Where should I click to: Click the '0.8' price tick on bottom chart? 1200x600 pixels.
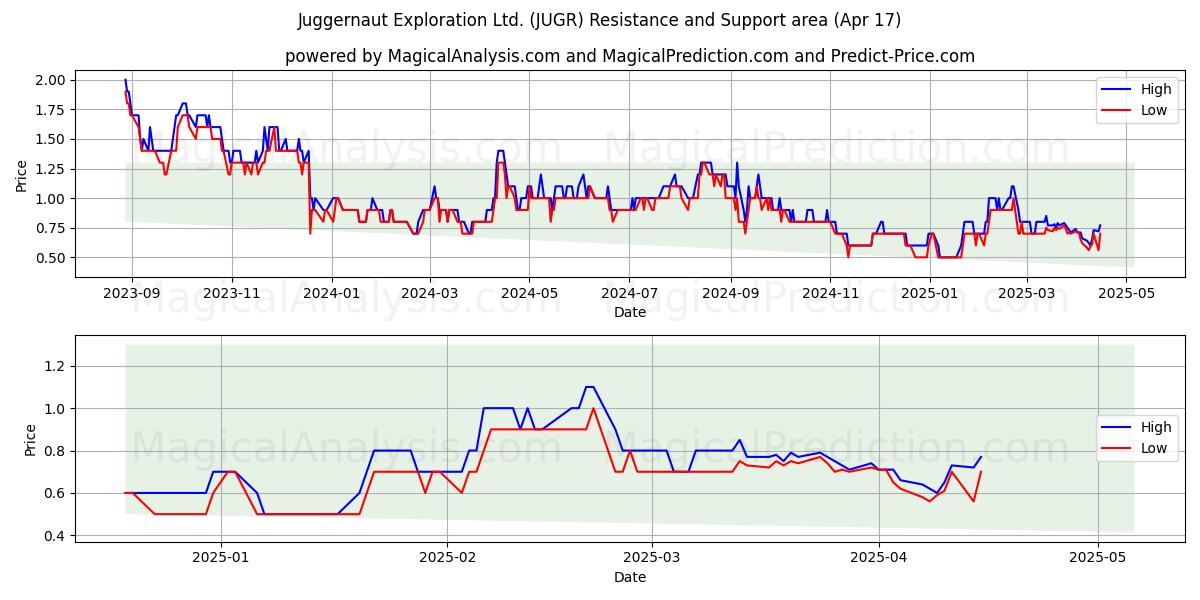(56, 452)
